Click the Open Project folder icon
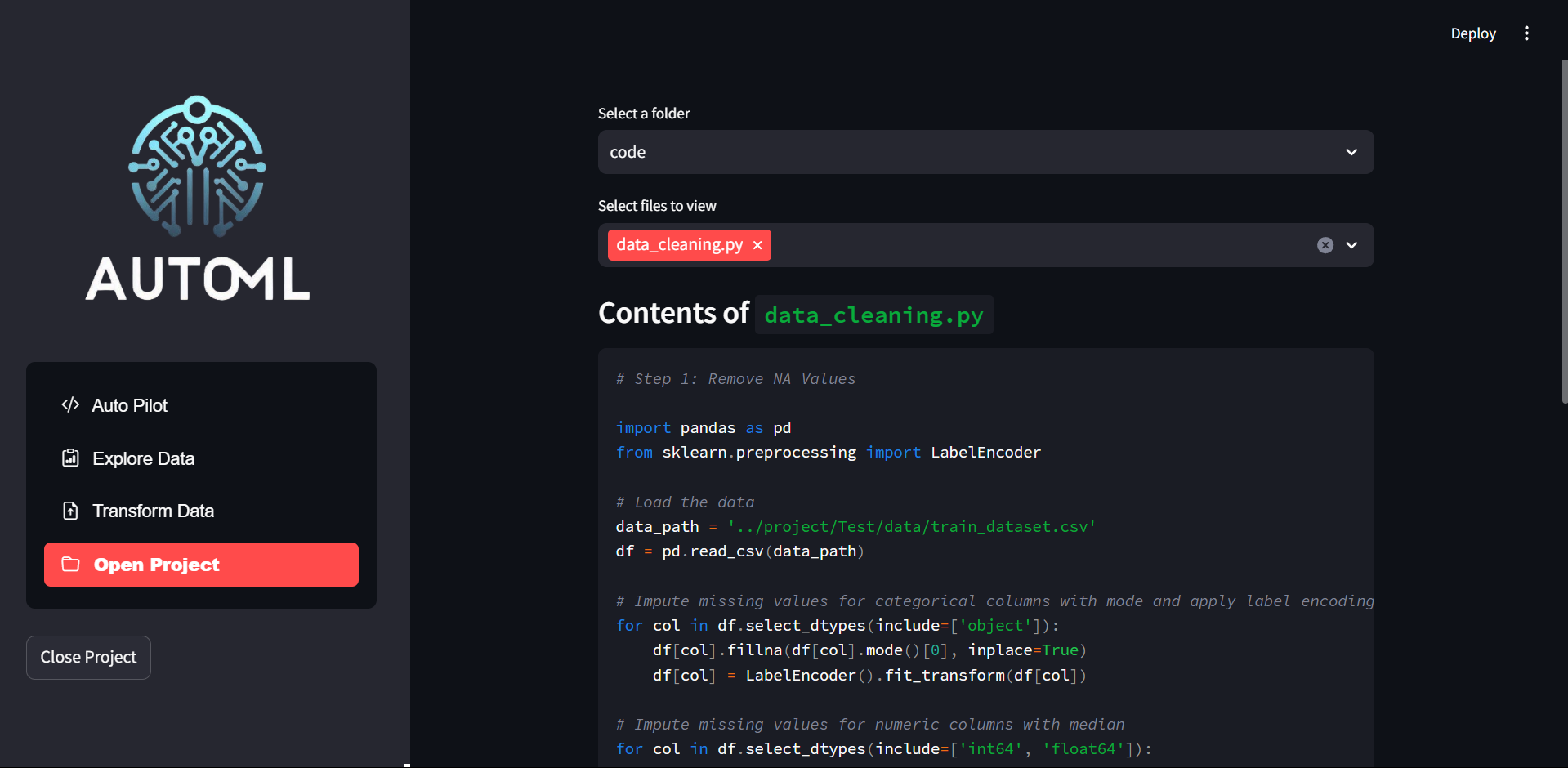Screen dimensions: 1568x768 point(70,565)
